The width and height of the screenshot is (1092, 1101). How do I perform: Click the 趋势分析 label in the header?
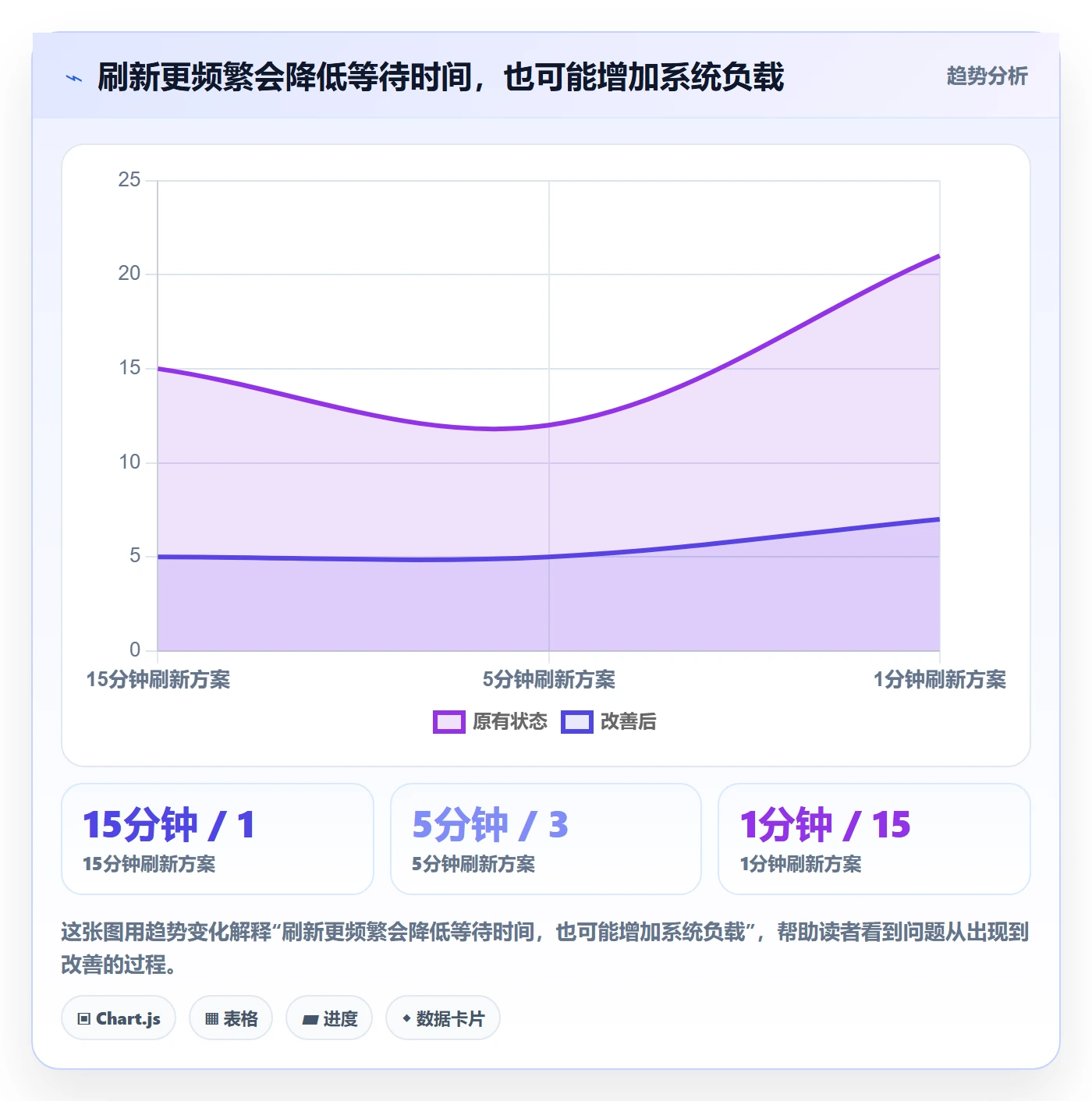(x=987, y=76)
